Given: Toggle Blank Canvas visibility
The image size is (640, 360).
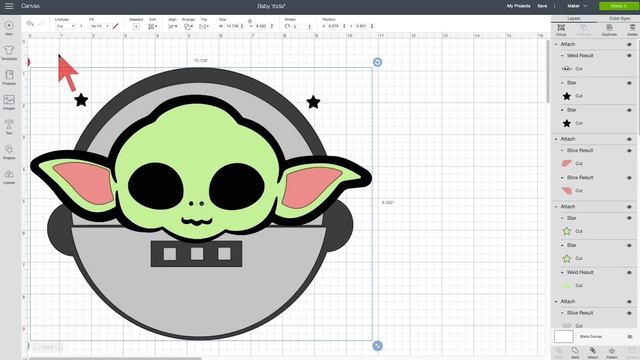Looking at the screenshot, I should click(x=629, y=337).
